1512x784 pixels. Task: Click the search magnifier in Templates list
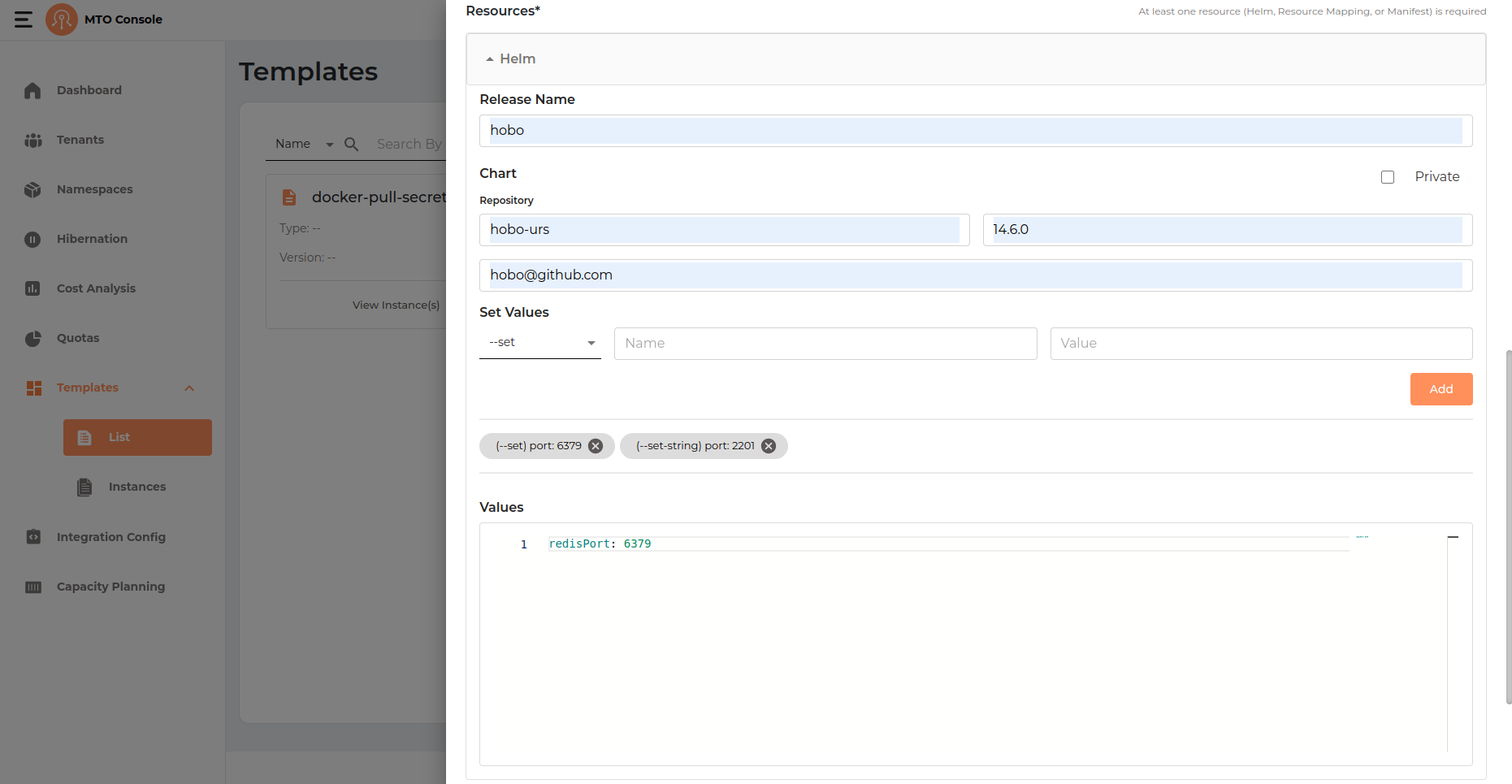tap(349, 144)
